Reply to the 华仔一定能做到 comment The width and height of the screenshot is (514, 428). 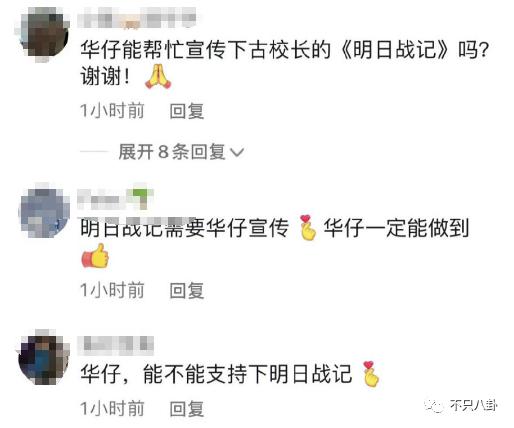[x=187, y=290]
